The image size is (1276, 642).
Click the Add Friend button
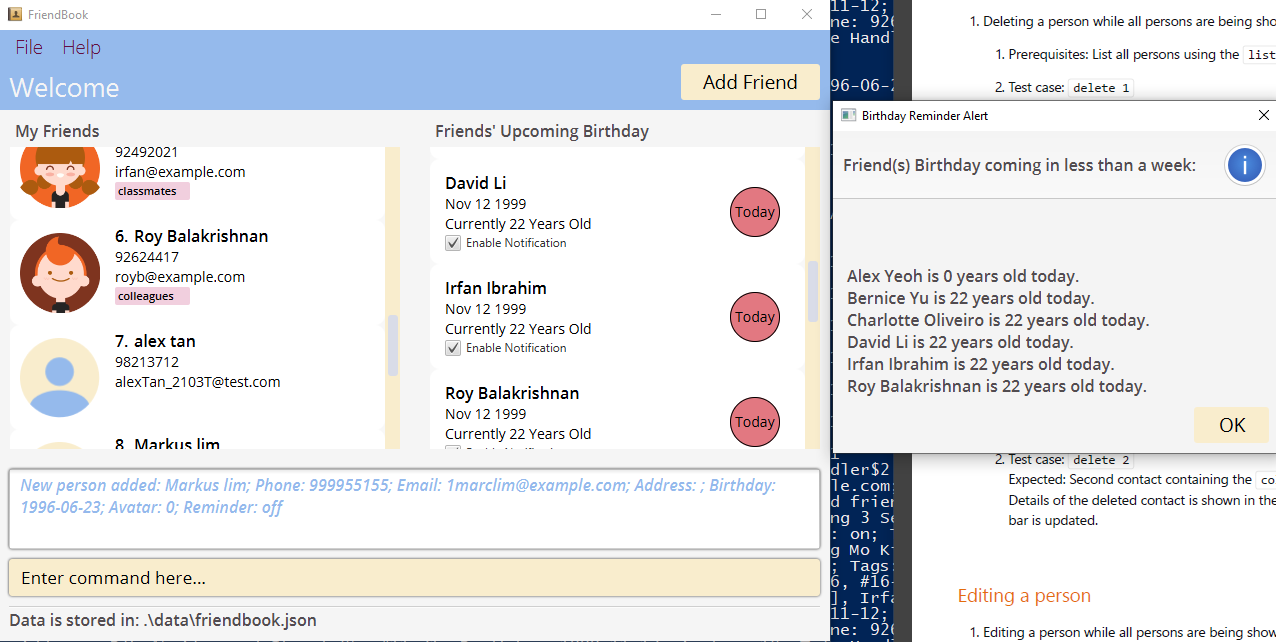point(750,82)
